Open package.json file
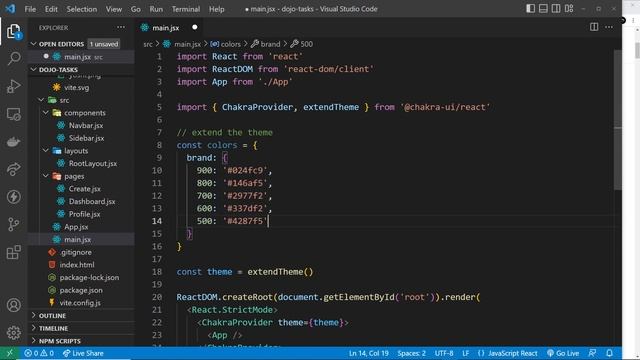Image resolution: width=640 pixels, height=360 pixels. (x=81, y=290)
